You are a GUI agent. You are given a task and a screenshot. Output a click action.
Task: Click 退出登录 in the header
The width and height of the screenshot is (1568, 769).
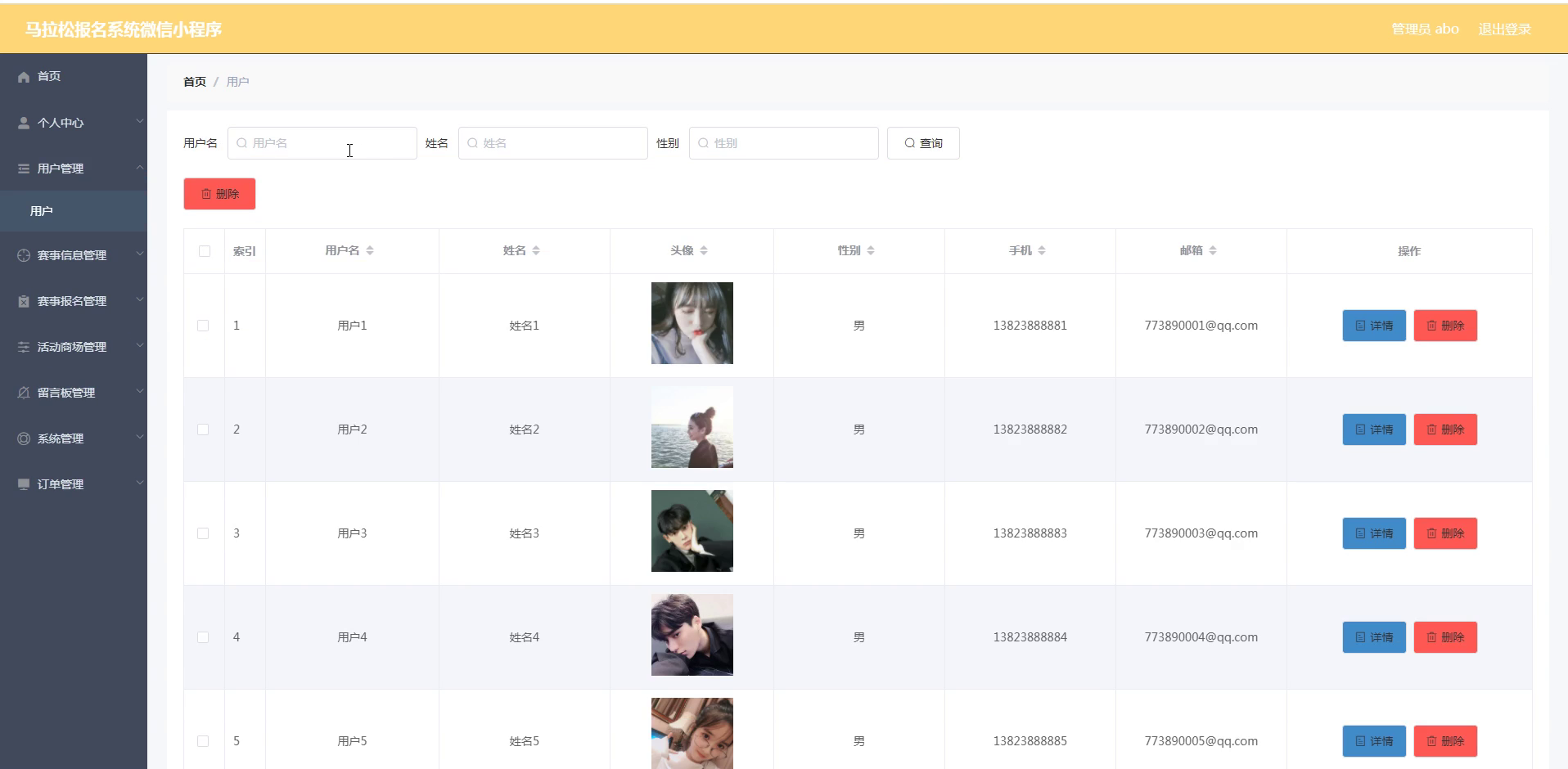click(1504, 29)
